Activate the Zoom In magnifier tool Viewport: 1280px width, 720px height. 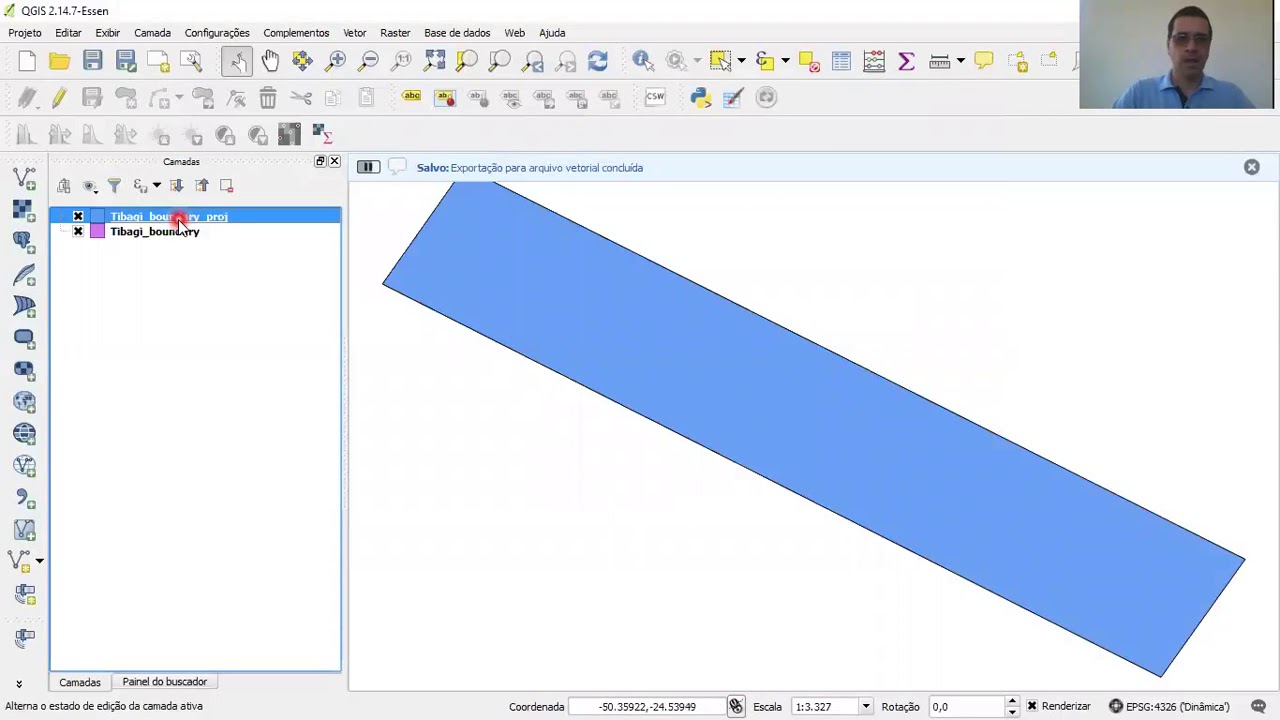tap(336, 62)
